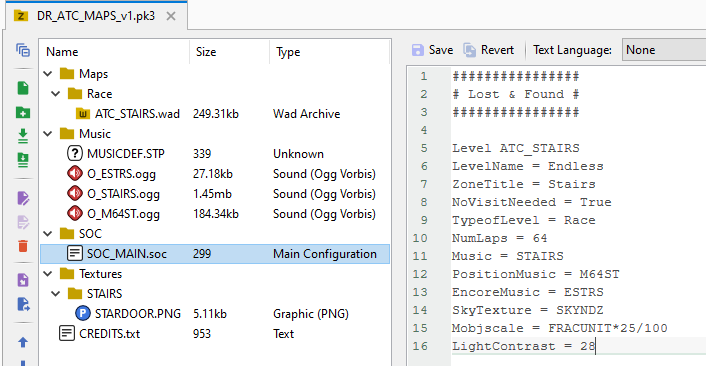Open the Text Language dropdown
This screenshot has width=706, height=366.
pos(664,50)
